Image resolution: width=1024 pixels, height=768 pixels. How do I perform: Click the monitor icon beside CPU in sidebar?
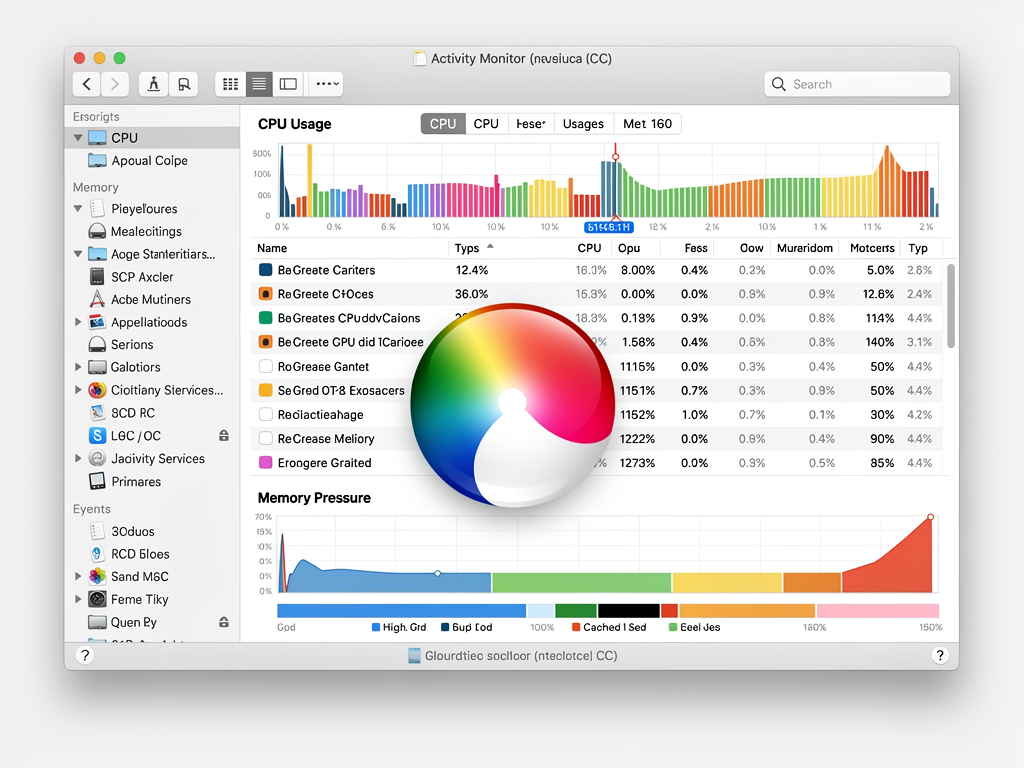[97, 138]
